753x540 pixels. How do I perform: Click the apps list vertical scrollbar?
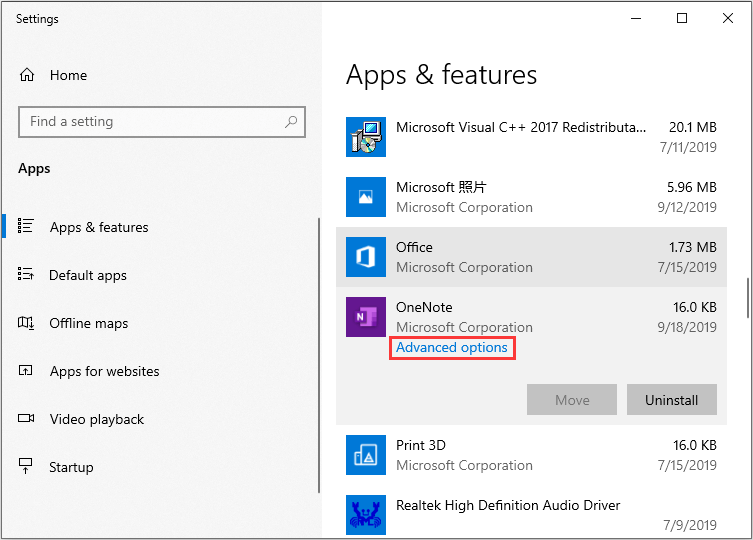coord(748,298)
